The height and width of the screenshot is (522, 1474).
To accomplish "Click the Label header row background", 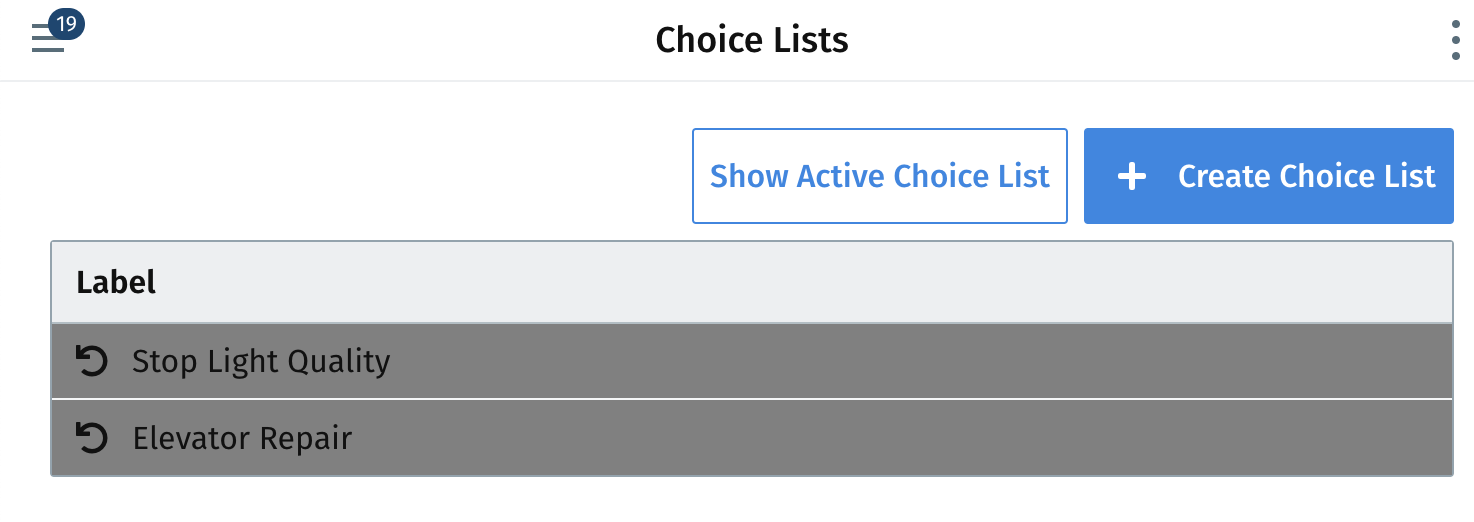I will point(752,282).
